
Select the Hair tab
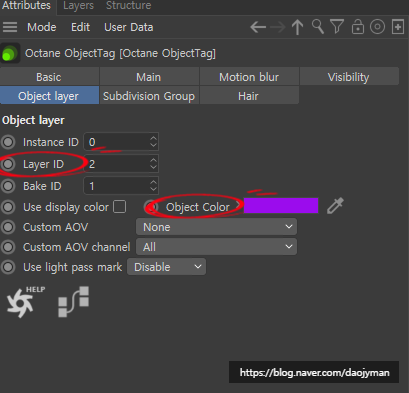[249, 96]
